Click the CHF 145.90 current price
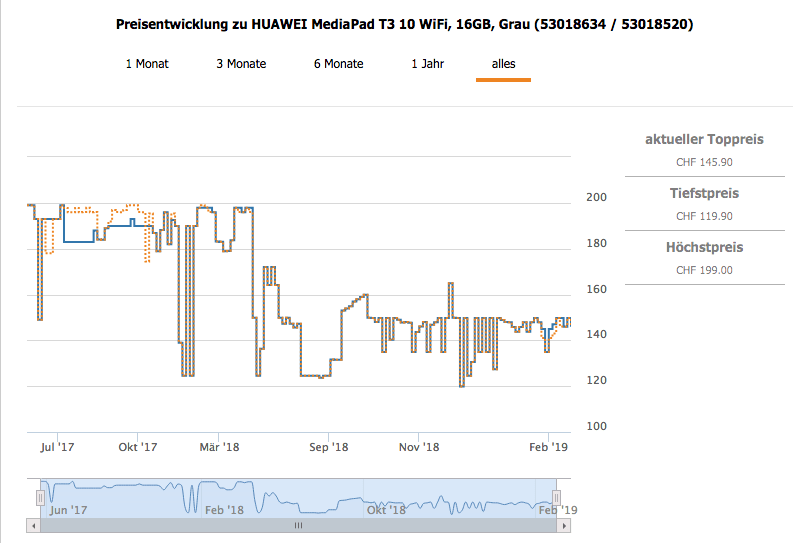 click(x=704, y=162)
